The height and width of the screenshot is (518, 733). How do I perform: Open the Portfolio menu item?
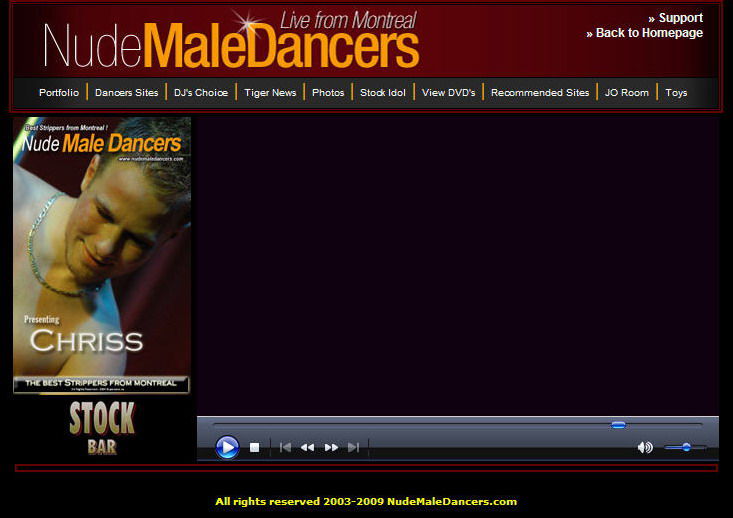[x=59, y=93]
